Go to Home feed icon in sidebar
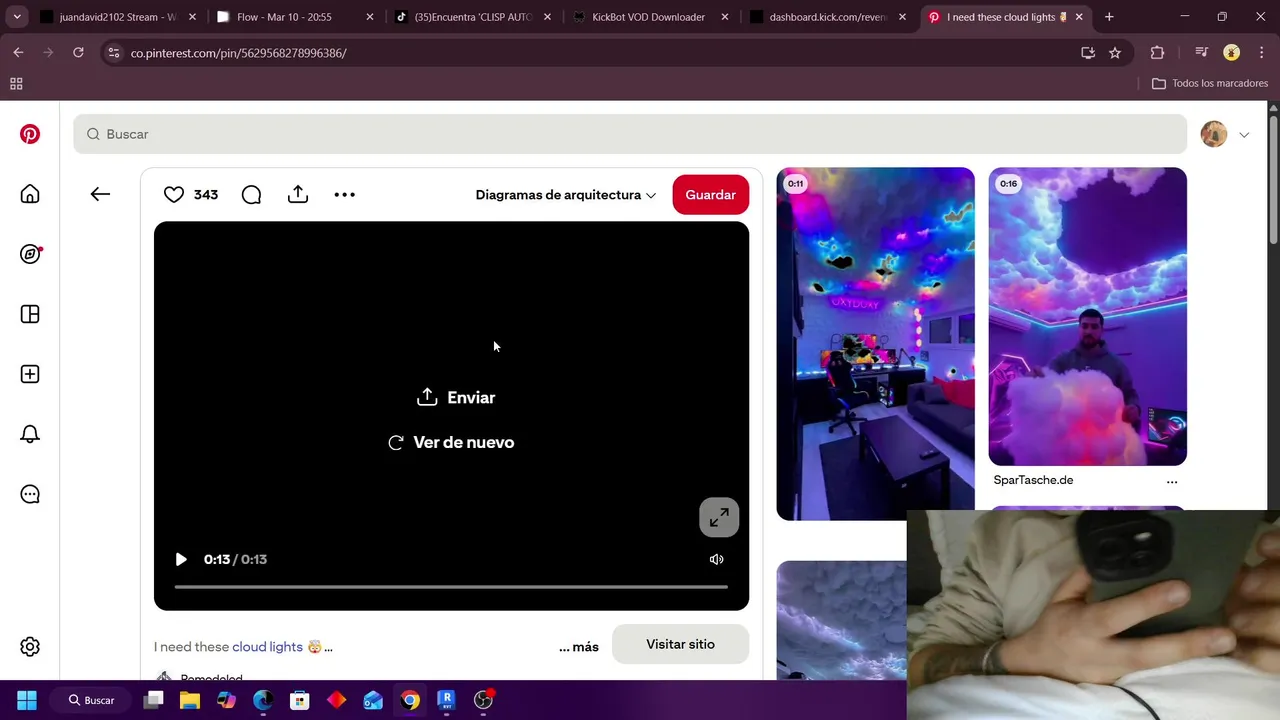 click(x=30, y=194)
